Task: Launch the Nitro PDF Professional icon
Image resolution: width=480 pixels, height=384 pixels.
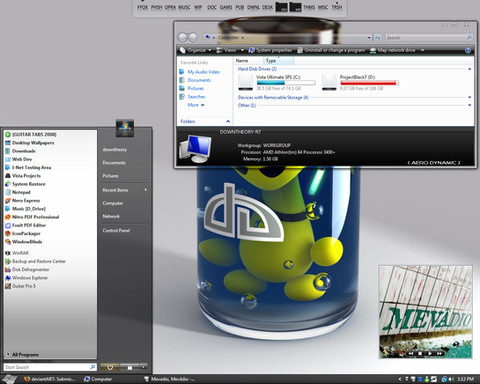Action: (8, 217)
